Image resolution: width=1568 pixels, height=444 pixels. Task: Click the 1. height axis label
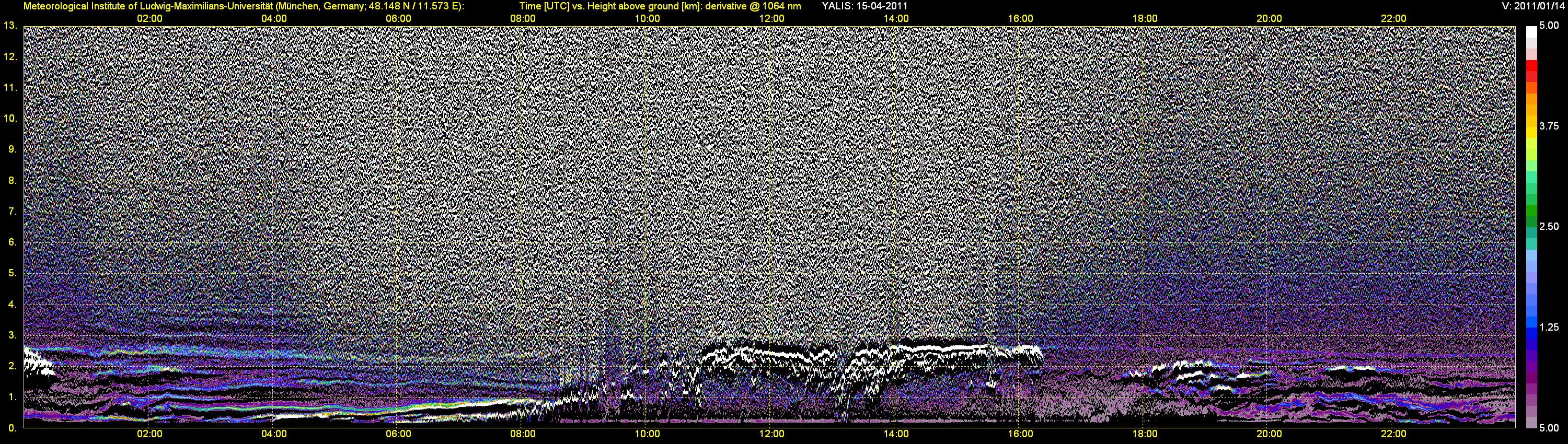coord(12,397)
